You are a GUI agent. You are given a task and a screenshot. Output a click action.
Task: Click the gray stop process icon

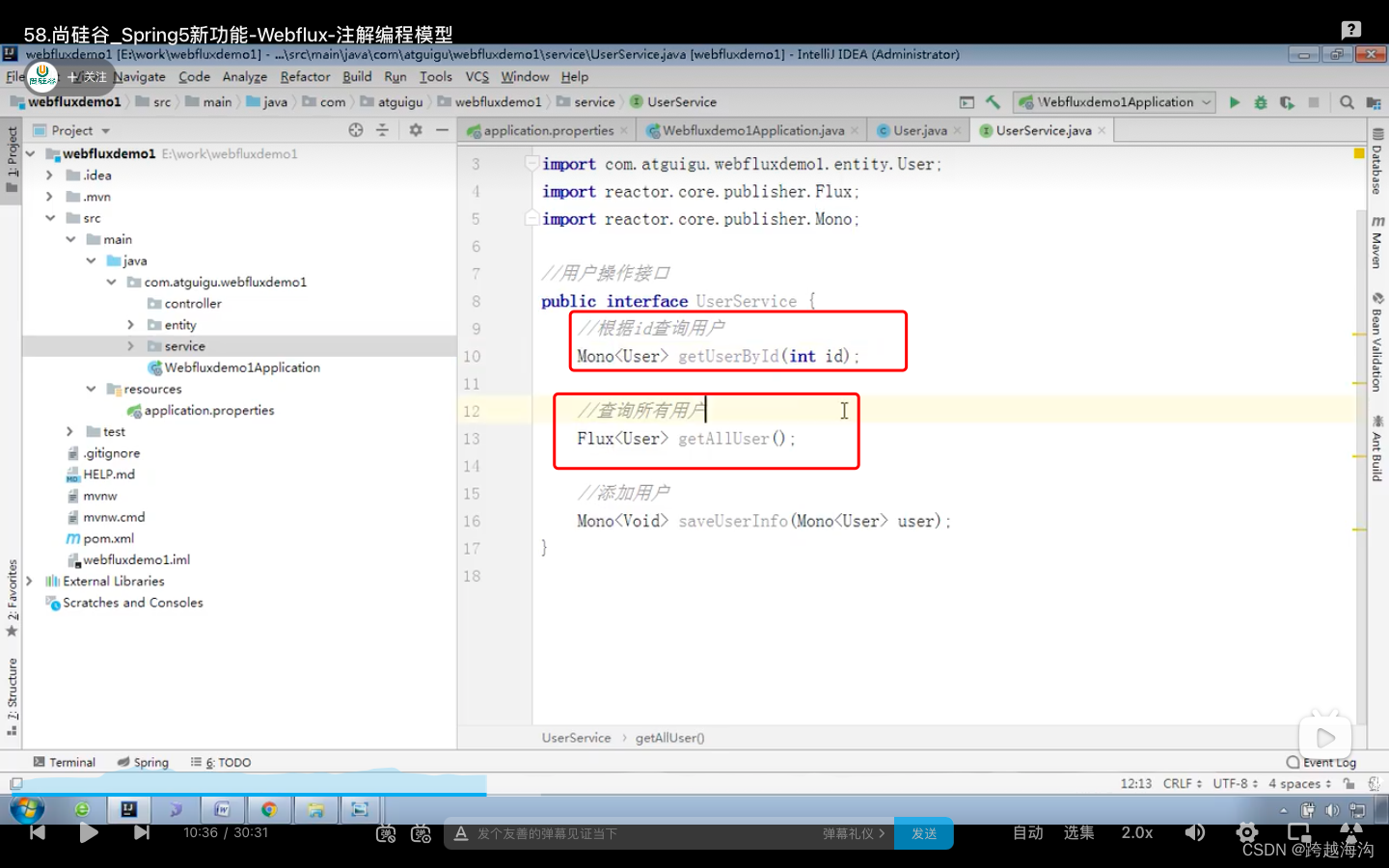(x=1313, y=102)
